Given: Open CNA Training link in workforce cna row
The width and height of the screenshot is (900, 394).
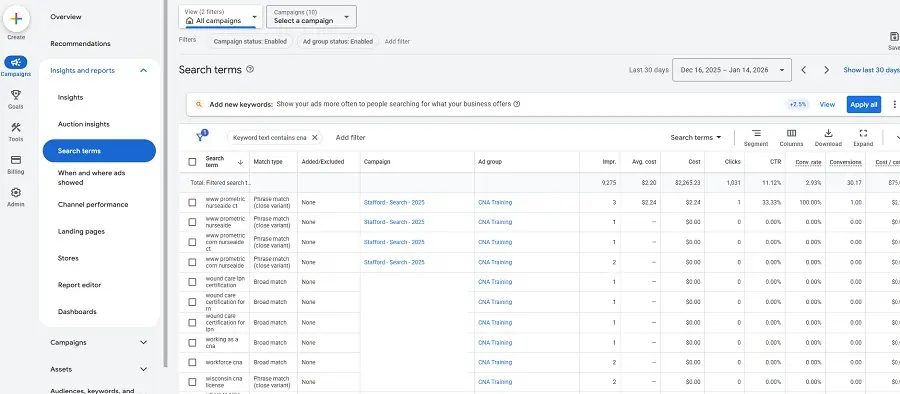Looking at the screenshot, I should click(x=495, y=362).
